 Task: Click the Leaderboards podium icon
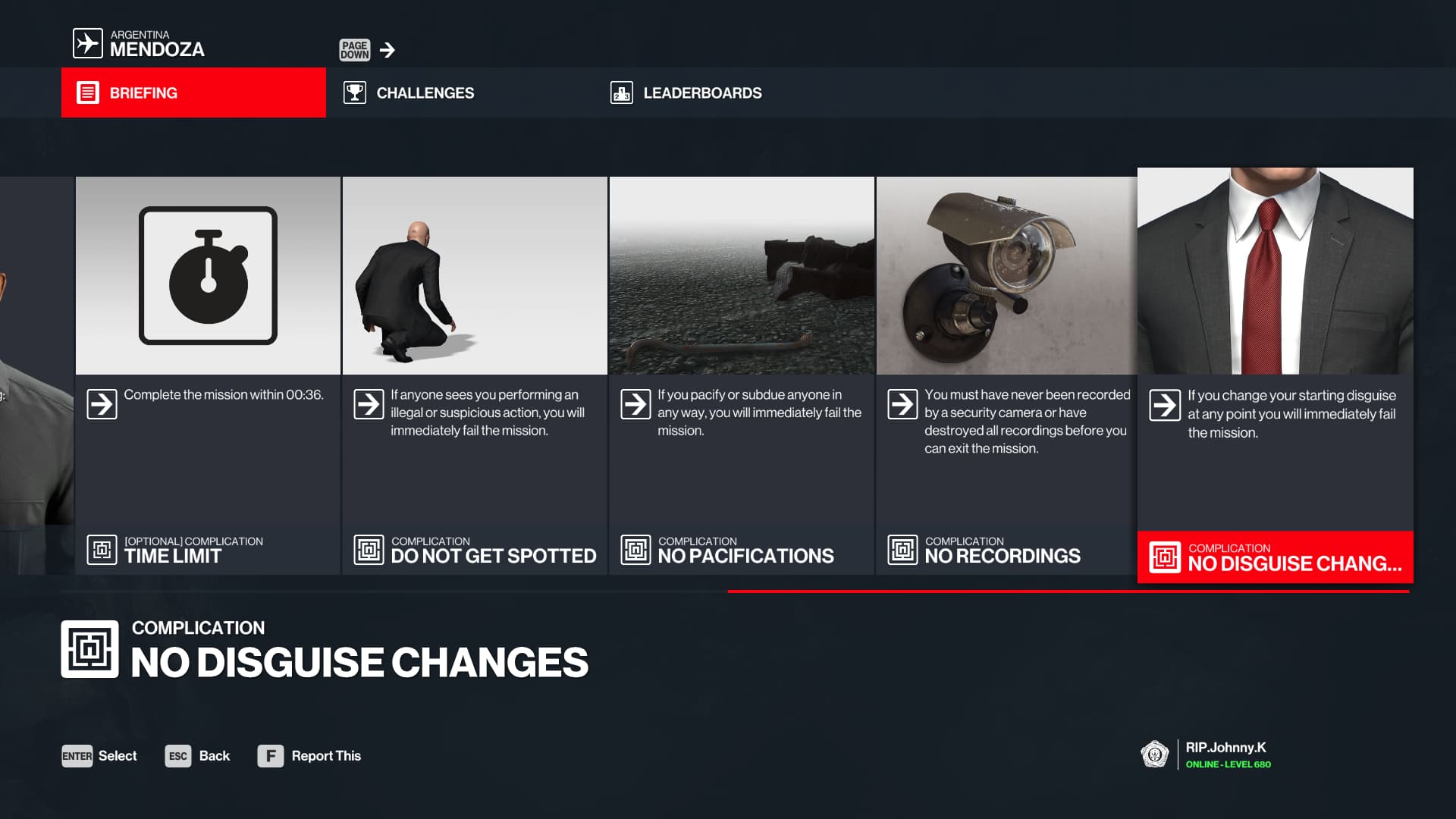pos(621,93)
